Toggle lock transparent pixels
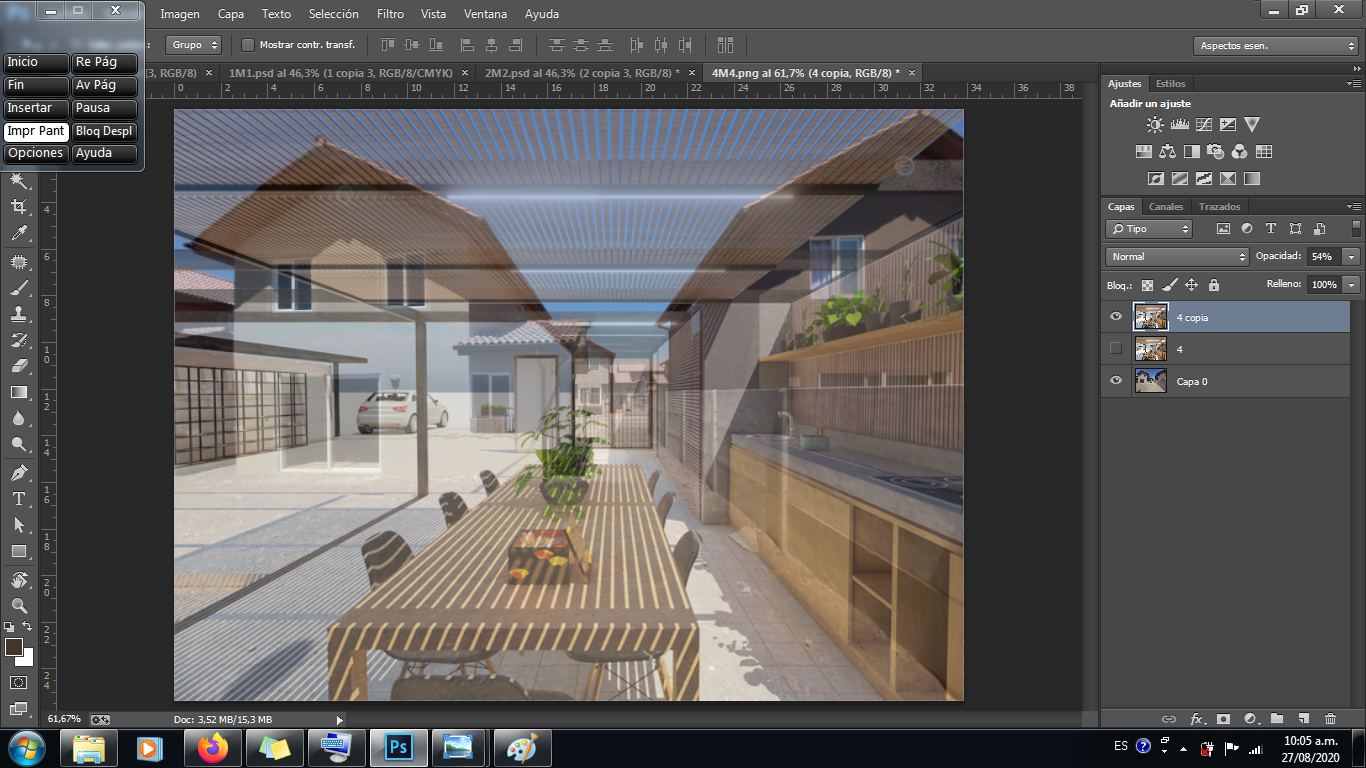This screenshot has height=768, width=1366. 1147,285
